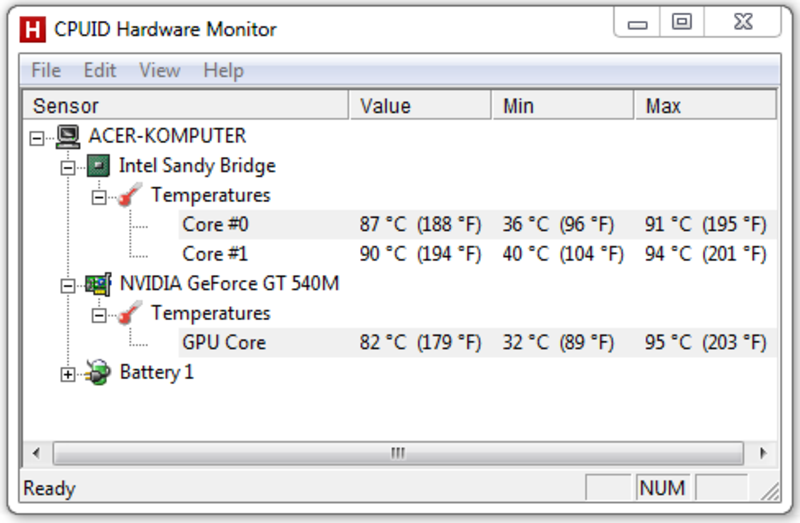Viewport: 800px width, 523px height.
Task: Open the View menu
Action: pyautogui.click(x=160, y=70)
